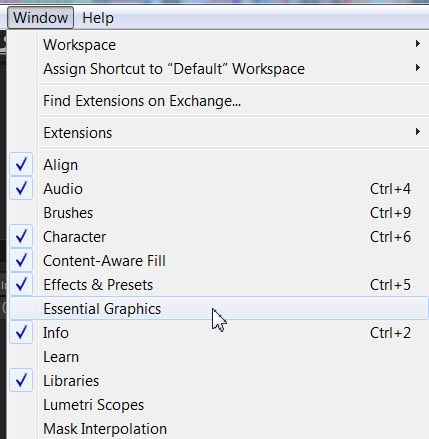The height and width of the screenshot is (439, 429).
Task: Expand the Assign Shortcut to Default Workspace arrow
Action: click(417, 68)
